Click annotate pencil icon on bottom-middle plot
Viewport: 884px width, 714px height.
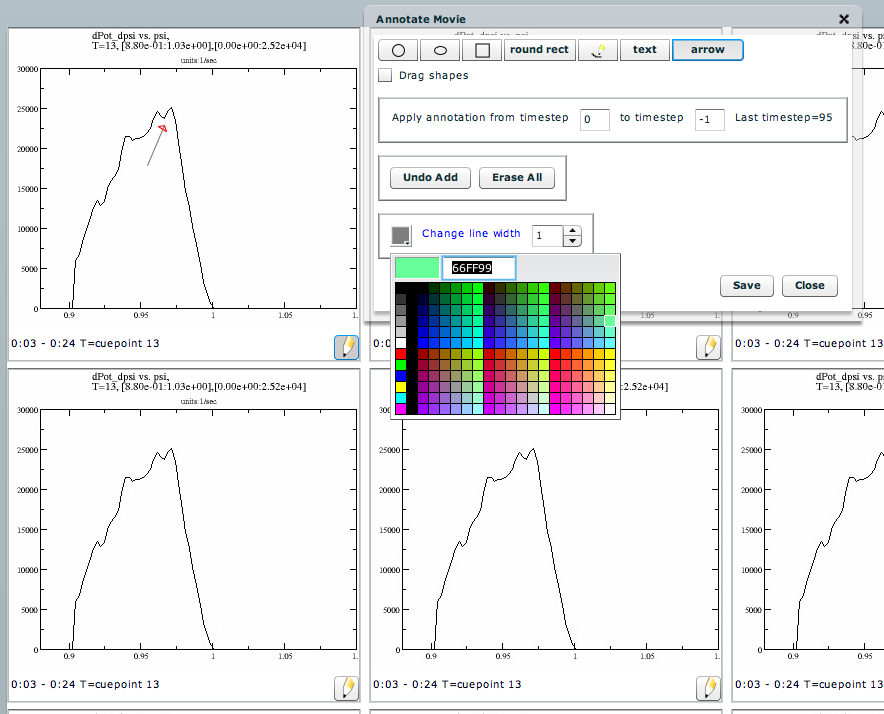(709, 688)
